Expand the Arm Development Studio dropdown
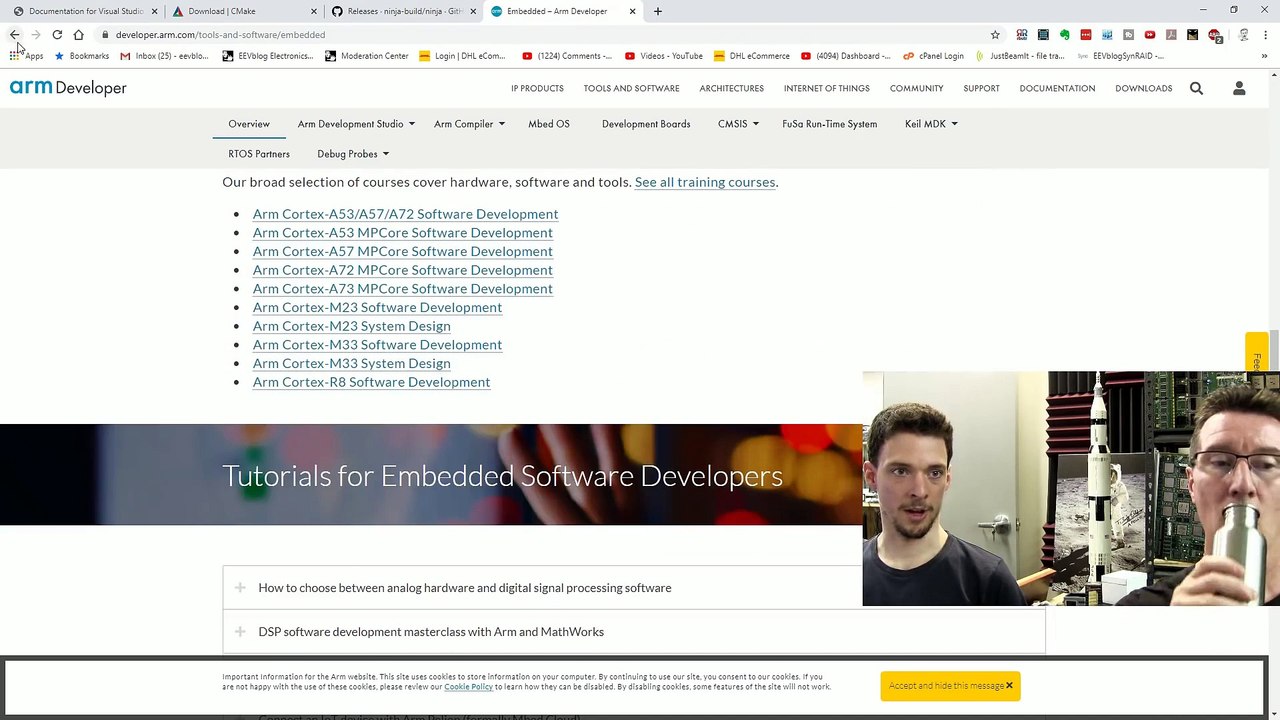Image resolution: width=1280 pixels, height=720 pixels. point(356,124)
